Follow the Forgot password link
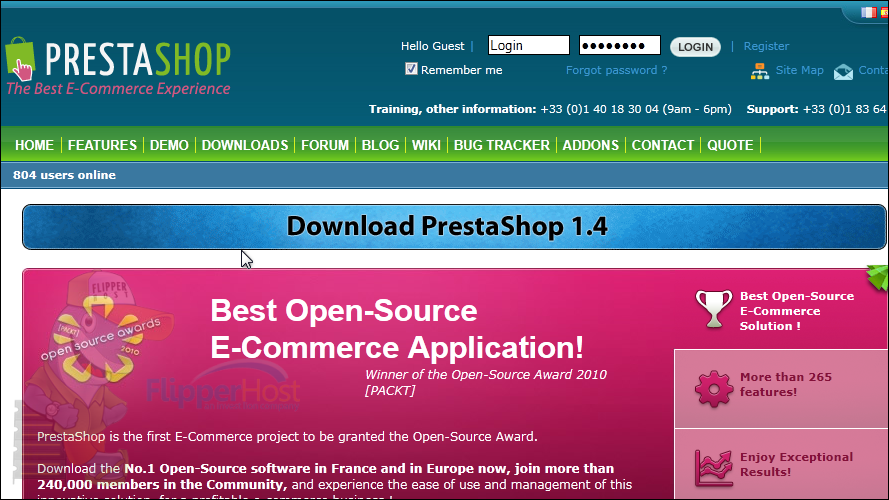 (616, 70)
